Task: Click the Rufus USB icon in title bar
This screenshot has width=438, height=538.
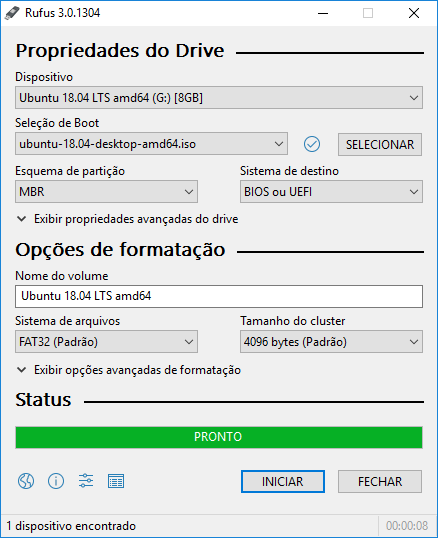Action: pyautogui.click(x=12, y=13)
